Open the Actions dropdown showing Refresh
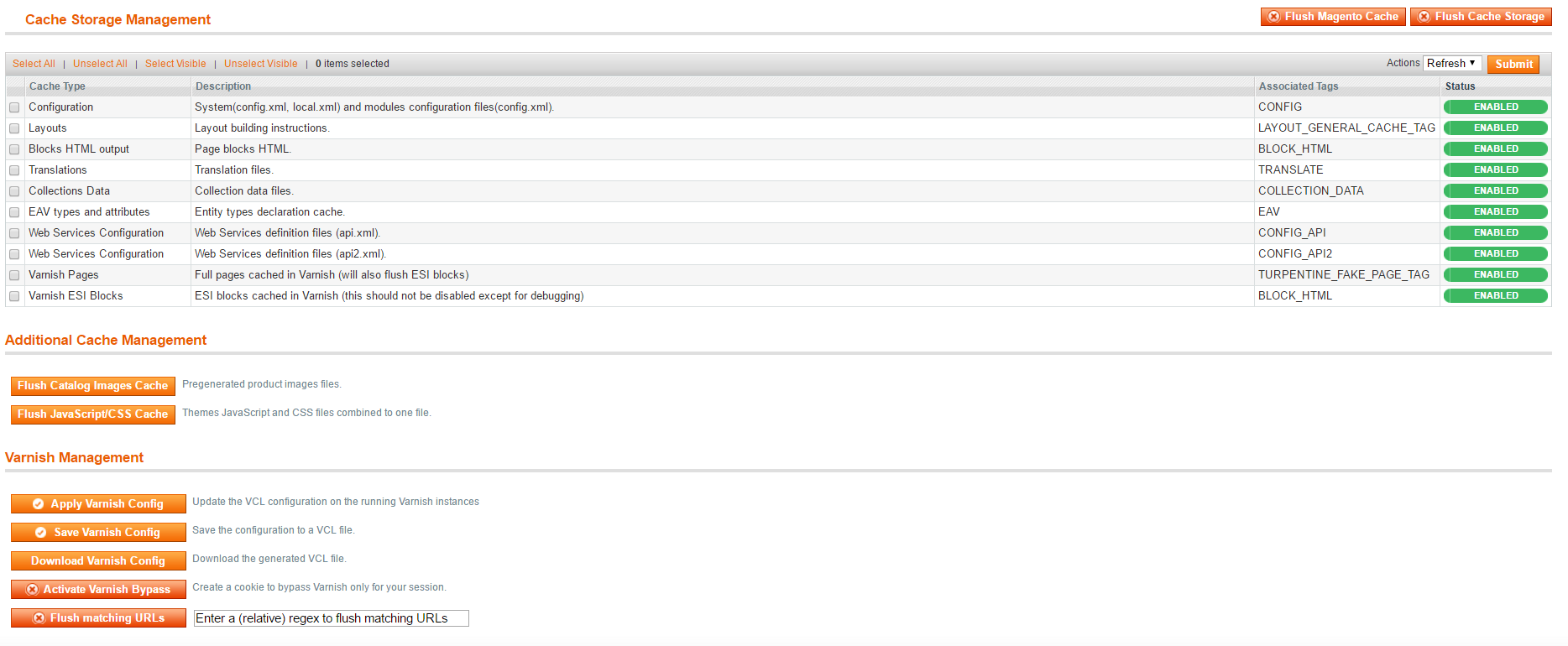Image resolution: width=1568 pixels, height=646 pixels. tap(1451, 63)
